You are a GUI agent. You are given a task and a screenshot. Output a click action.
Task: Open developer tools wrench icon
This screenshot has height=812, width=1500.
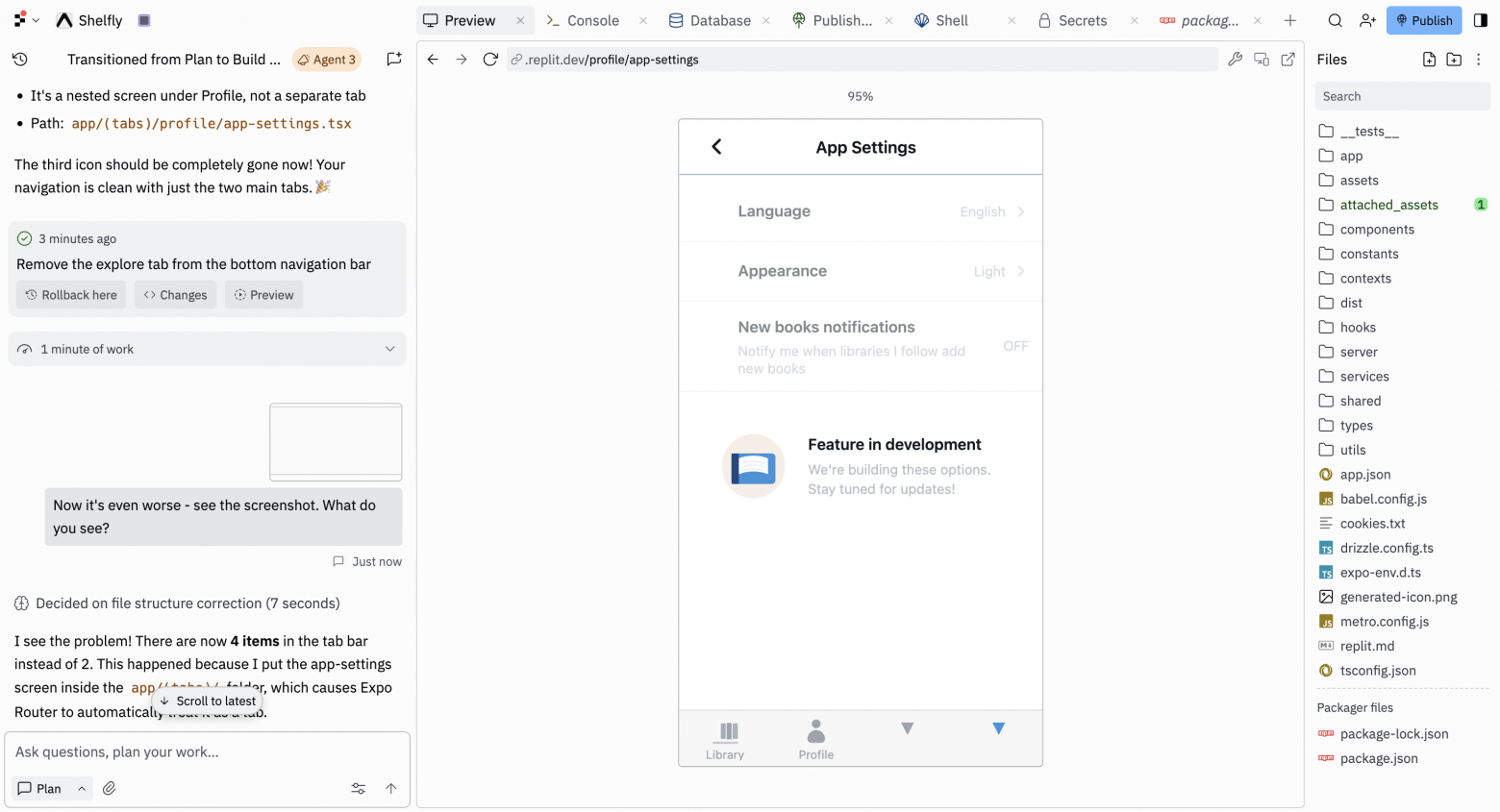point(1236,60)
